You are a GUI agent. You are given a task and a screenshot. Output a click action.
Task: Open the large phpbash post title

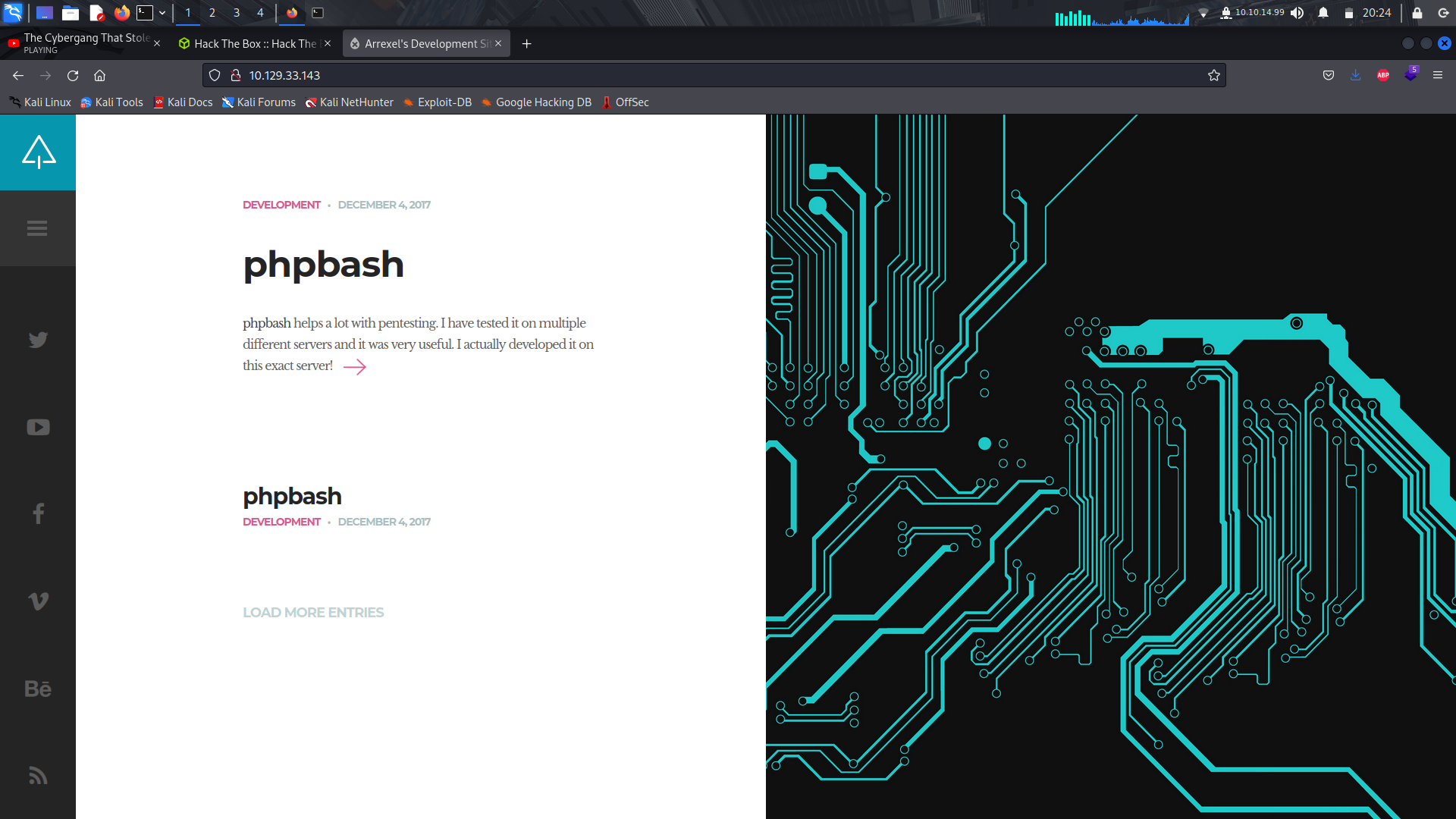323,265
